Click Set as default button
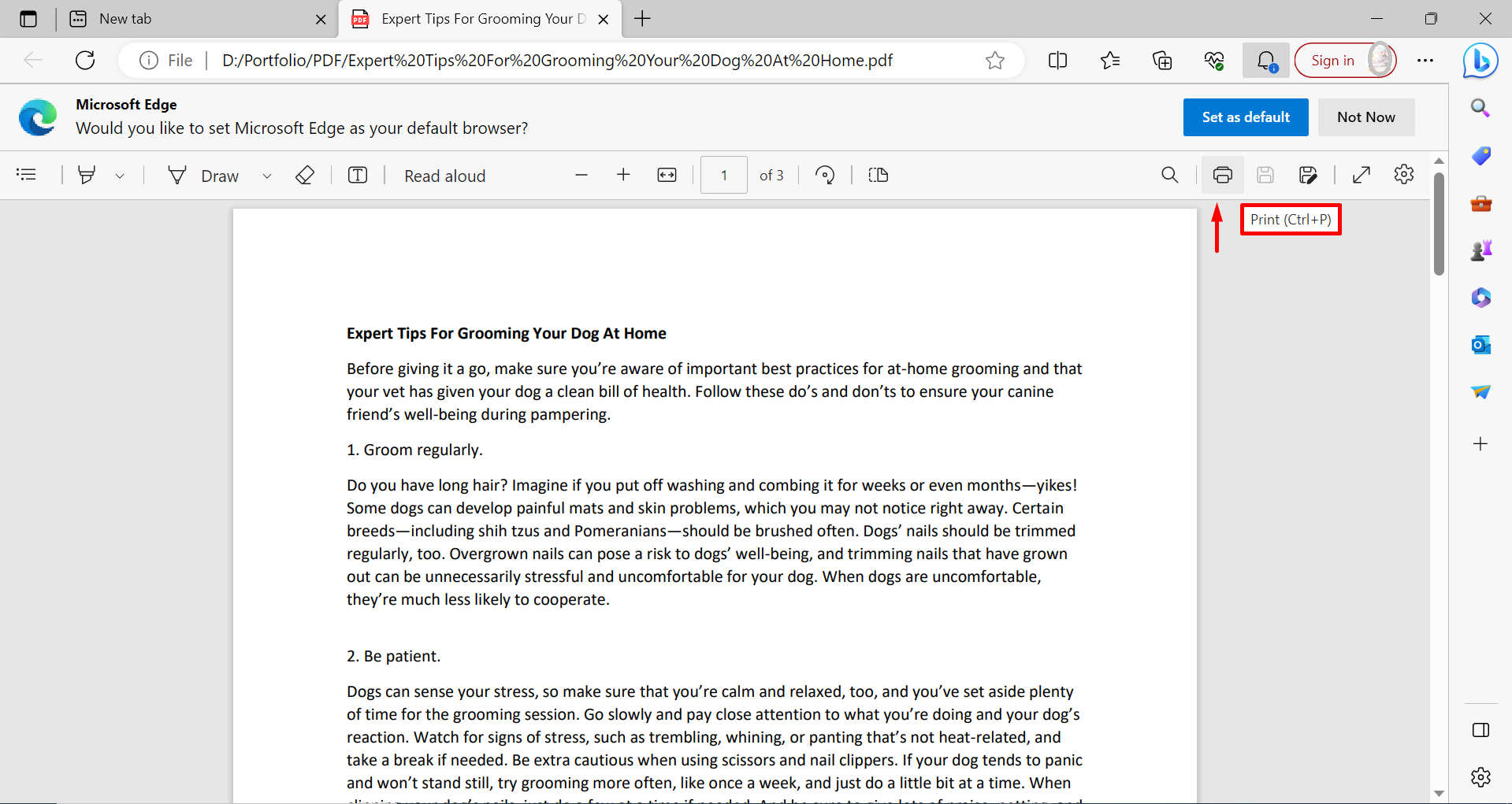This screenshot has width=1512, height=804. [x=1246, y=117]
